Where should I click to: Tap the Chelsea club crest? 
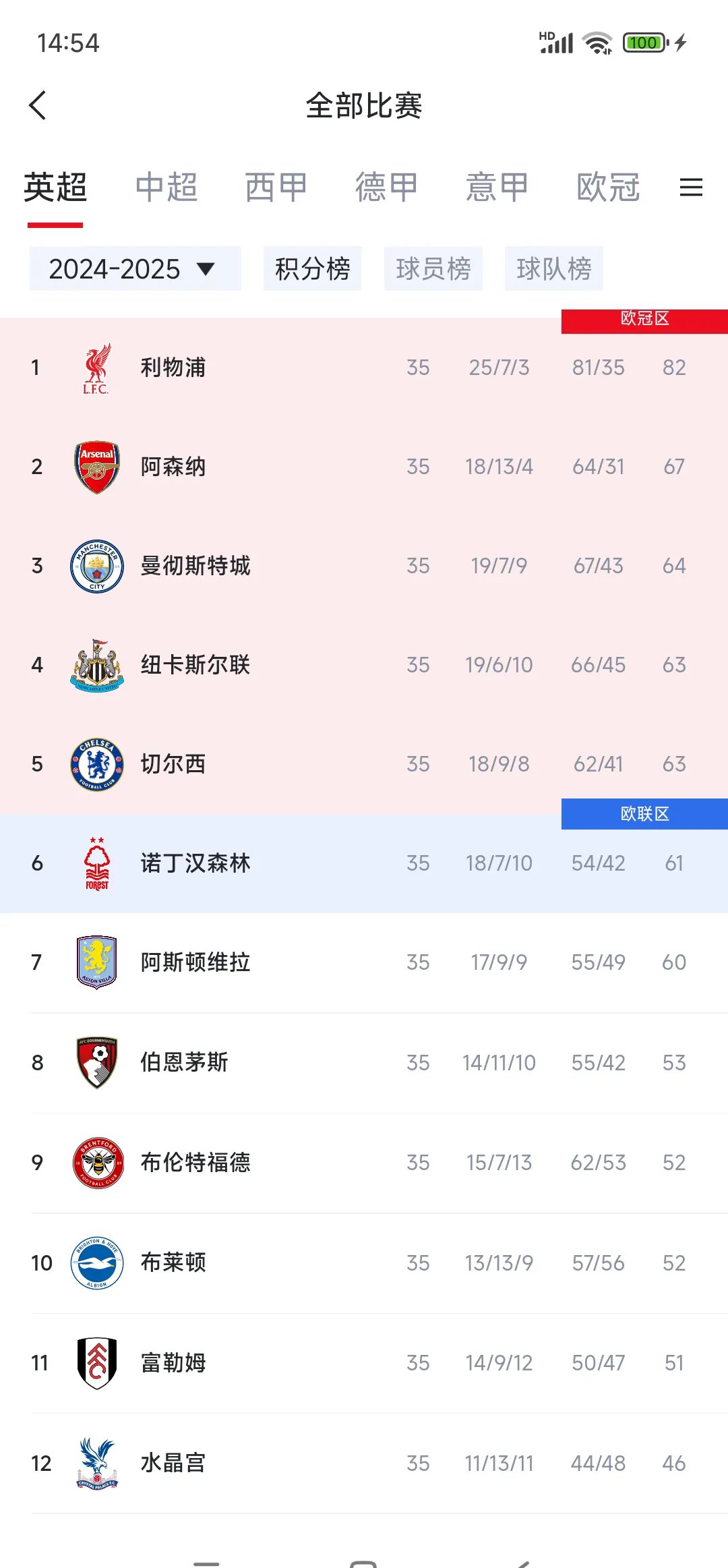click(x=96, y=763)
